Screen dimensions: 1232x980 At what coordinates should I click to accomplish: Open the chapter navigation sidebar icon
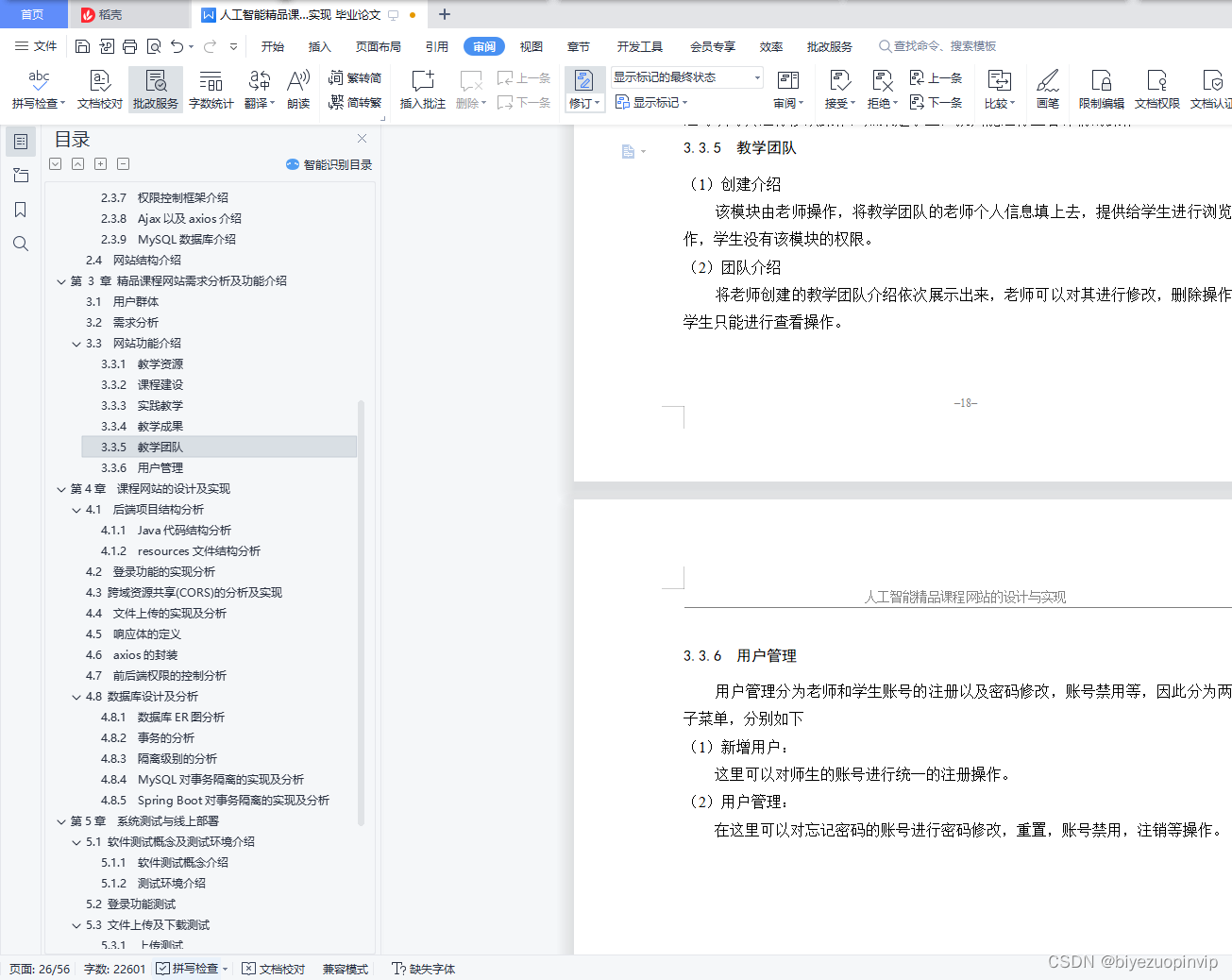coord(21,176)
